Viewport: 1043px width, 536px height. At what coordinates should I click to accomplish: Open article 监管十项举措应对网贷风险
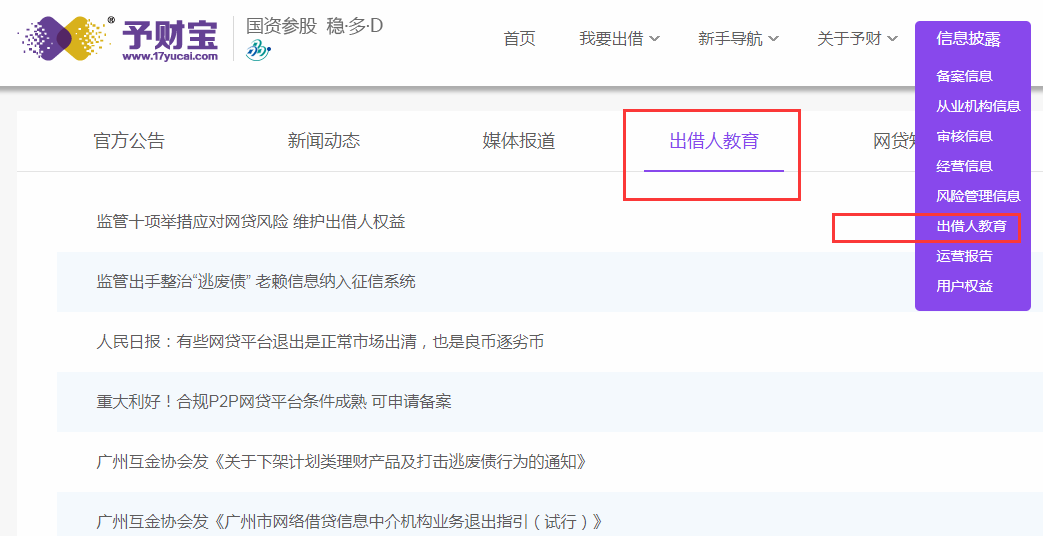(x=250, y=222)
